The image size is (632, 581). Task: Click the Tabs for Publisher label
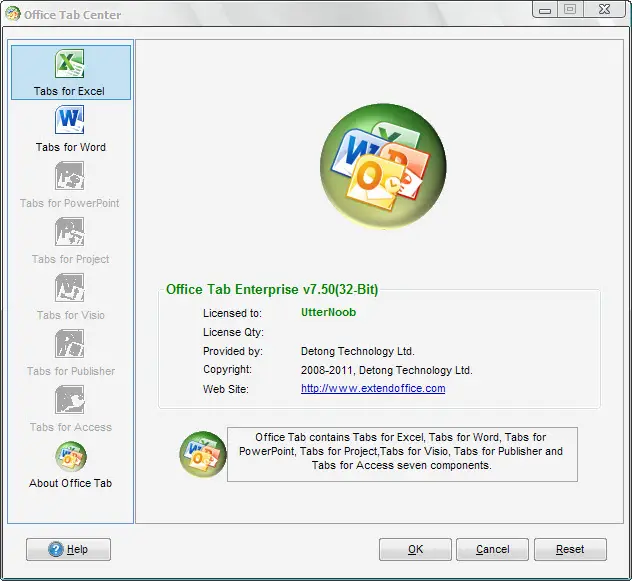(71, 371)
